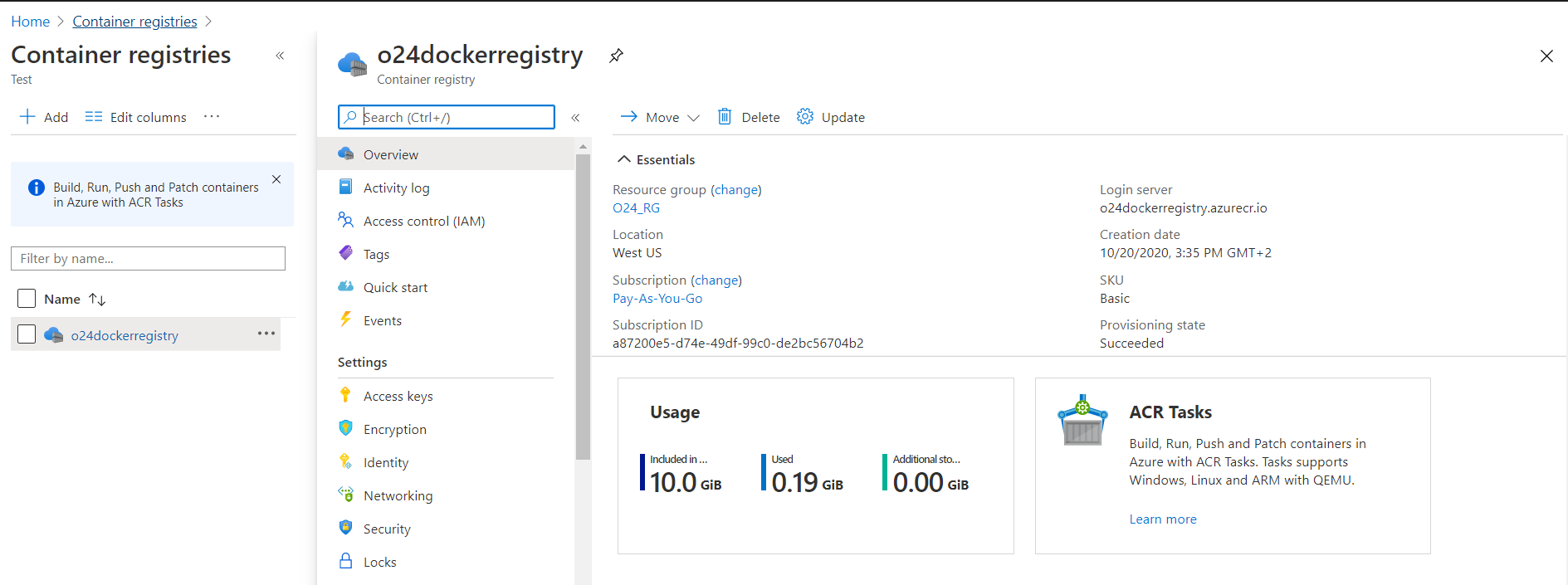Pin the o24dockerregistry blade to dashboard
Viewport: 1568px width, 585px height.
click(616, 56)
